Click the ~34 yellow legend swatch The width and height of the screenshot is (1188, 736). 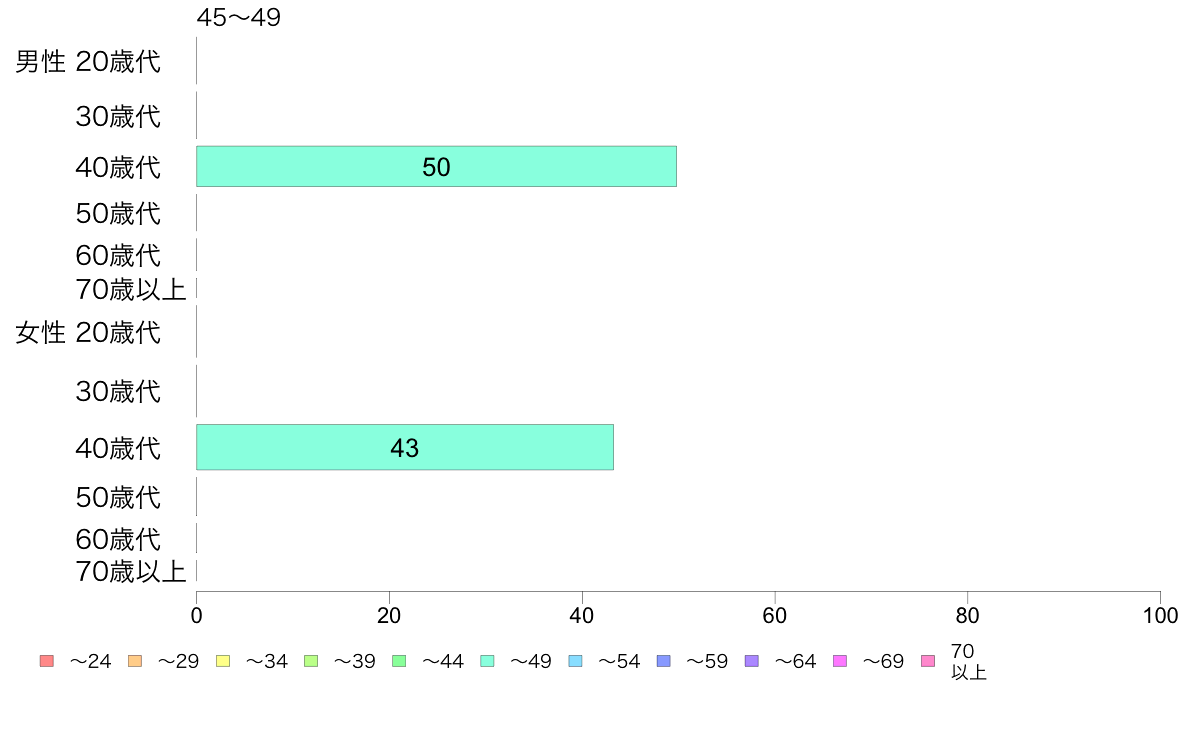(223, 661)
